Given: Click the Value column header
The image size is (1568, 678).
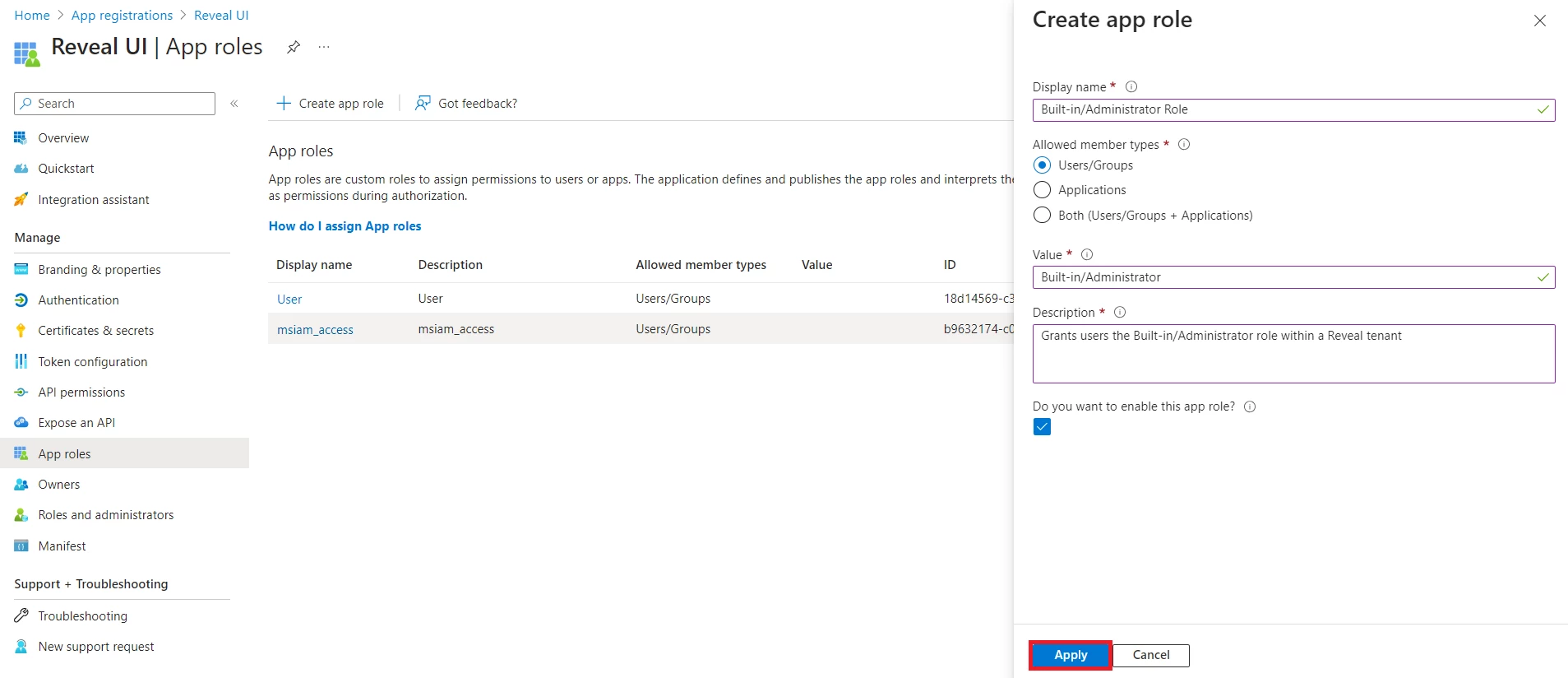Looking at the screenshot, I should [817, 265].
